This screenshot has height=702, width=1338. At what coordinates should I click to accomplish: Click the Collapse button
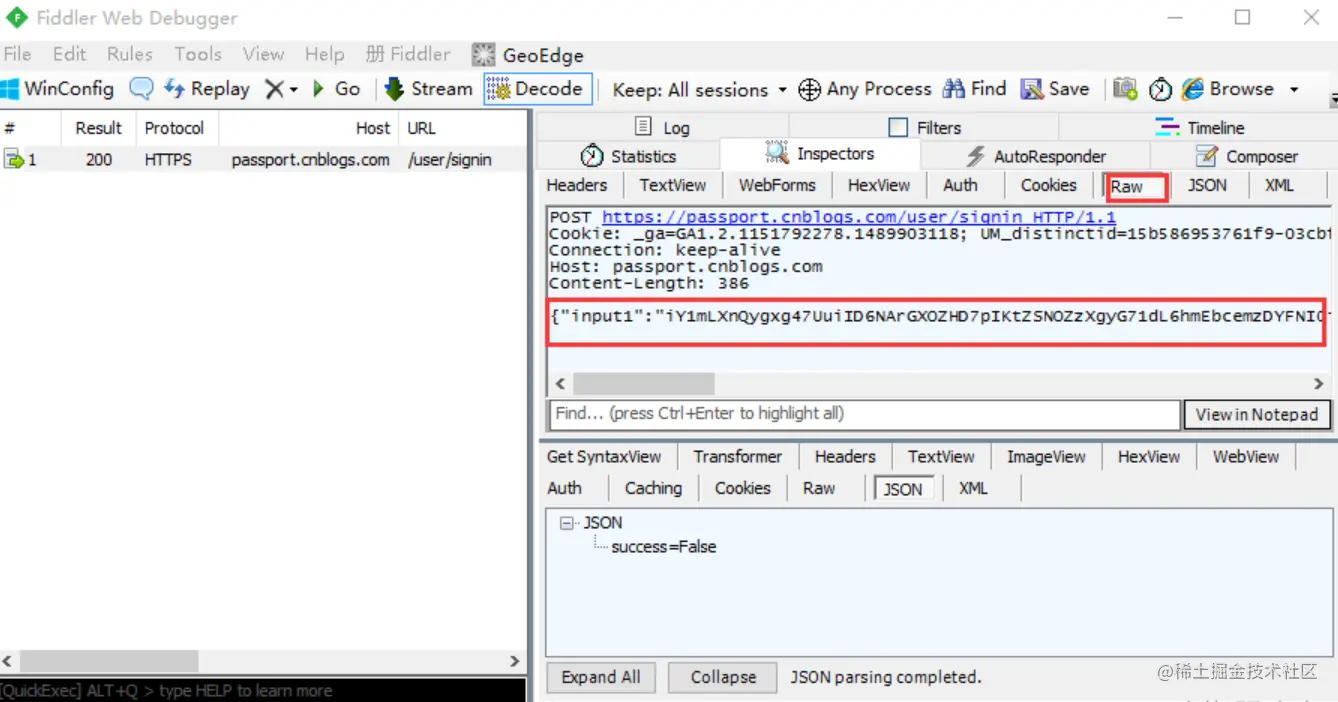pyautogui.click(x=723, y=677)
